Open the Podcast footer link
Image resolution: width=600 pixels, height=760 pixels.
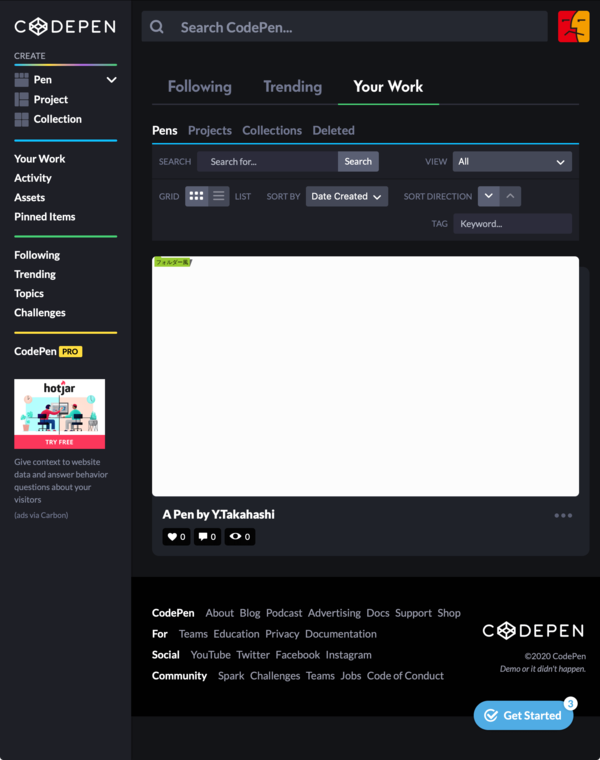click(x=284, y=613)
